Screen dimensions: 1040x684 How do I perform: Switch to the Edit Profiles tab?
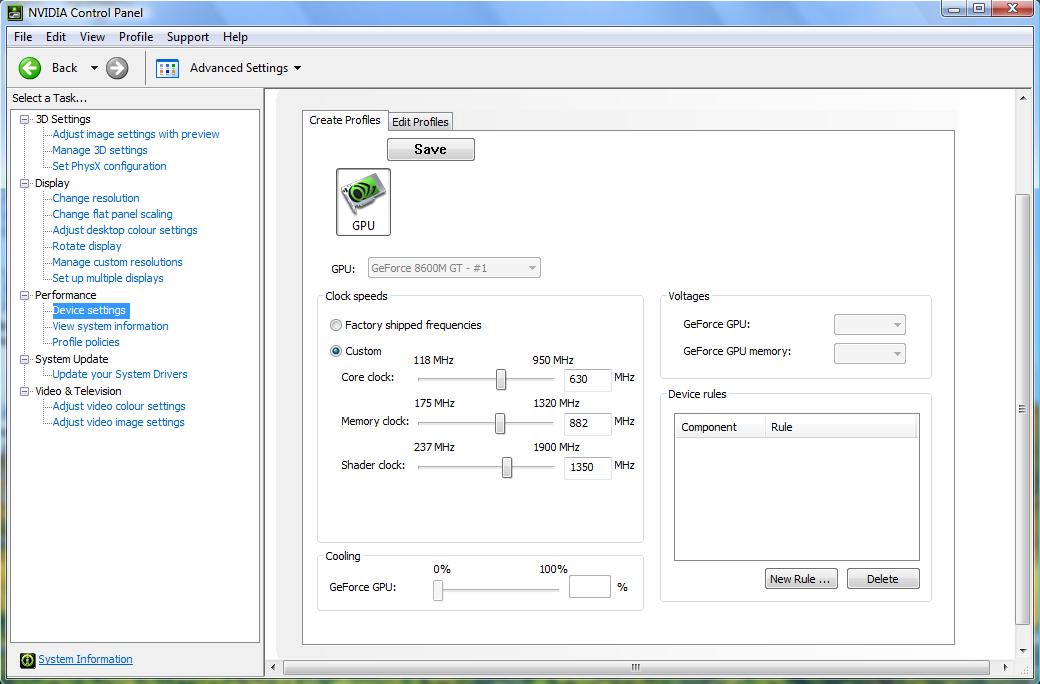pyautogui.click(x=421, y=121)
